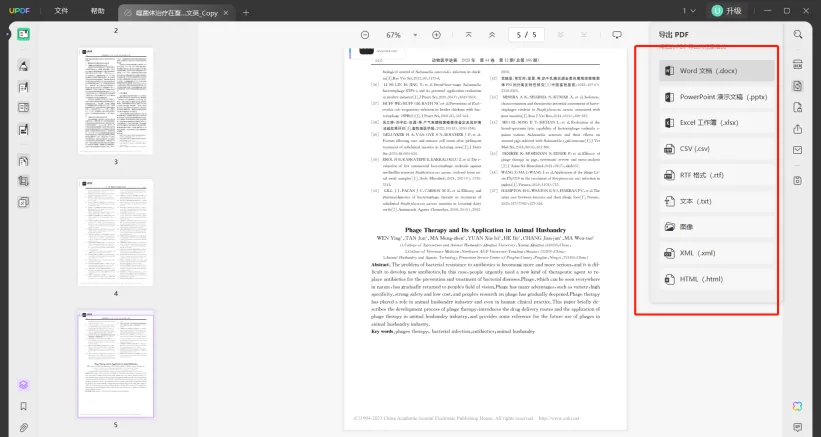Export as CSV (.csv)
Image resolution: width=821 pixels, height=437 pixels.
point(717,149)
